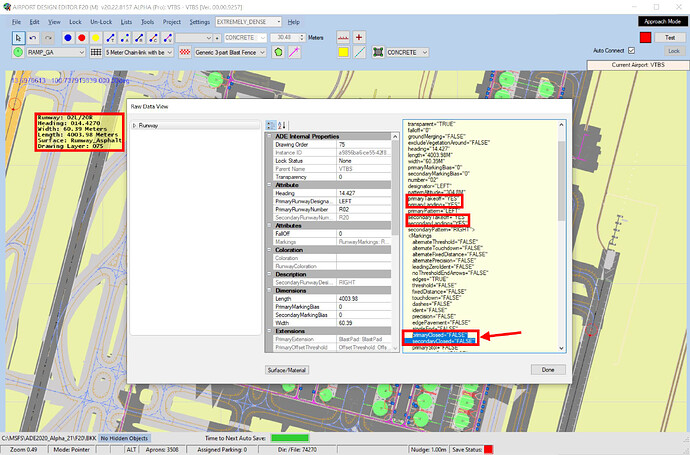
Task: Click the teal diagonal line tool icon
Action: [x=360, y=52]
